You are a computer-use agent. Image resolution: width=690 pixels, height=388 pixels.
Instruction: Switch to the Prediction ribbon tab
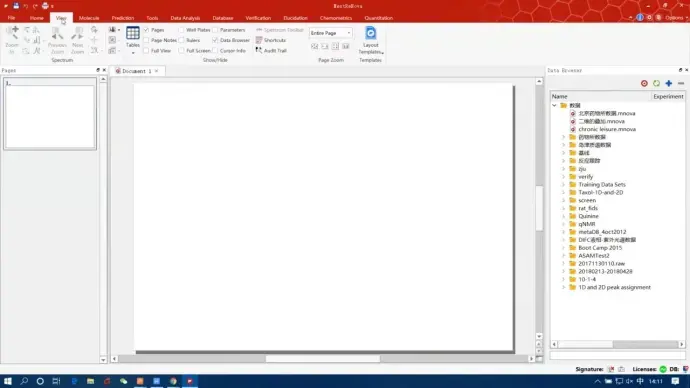point(123,18)
